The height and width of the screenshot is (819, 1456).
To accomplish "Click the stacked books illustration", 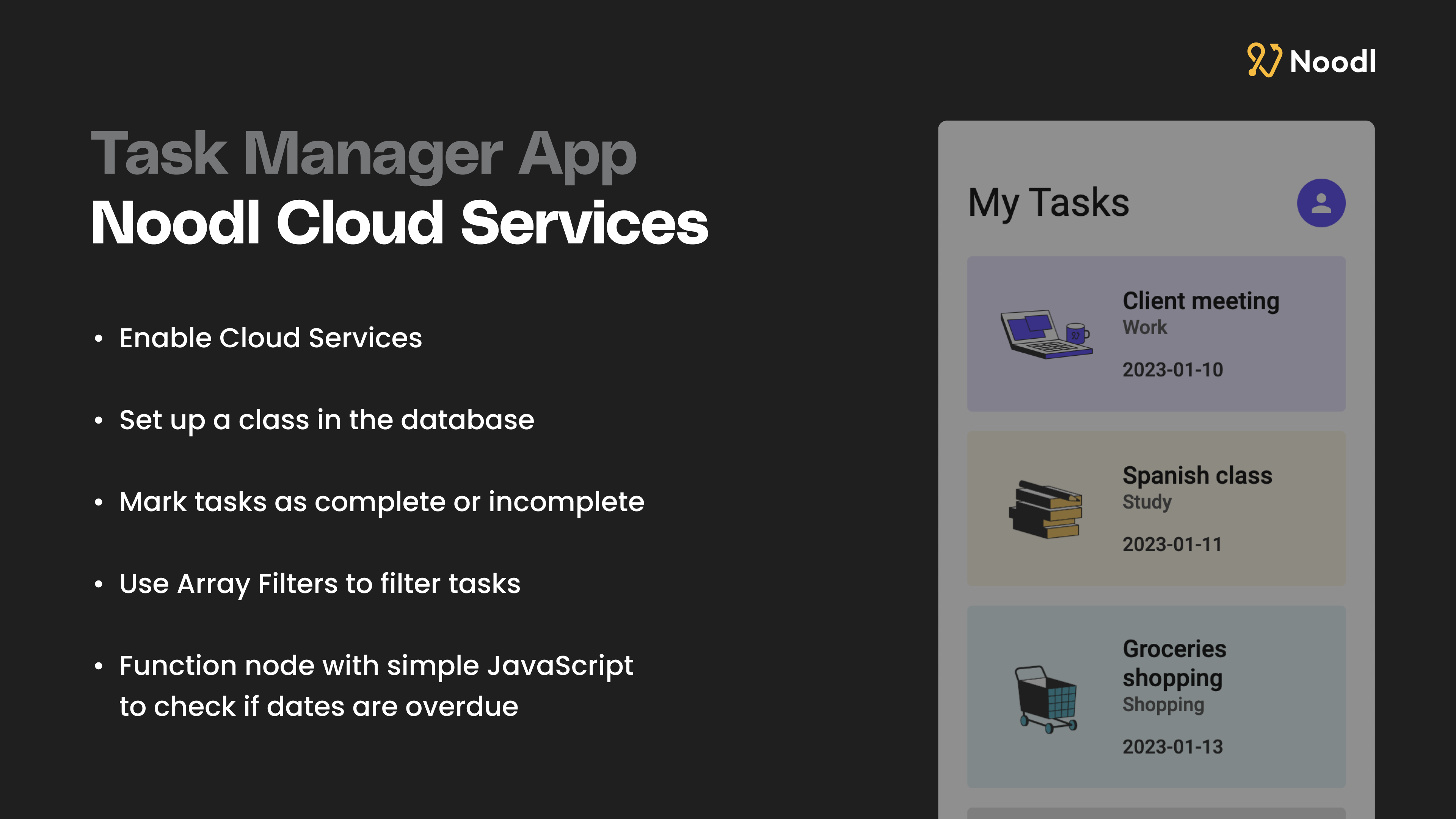I will [1046, 509].
